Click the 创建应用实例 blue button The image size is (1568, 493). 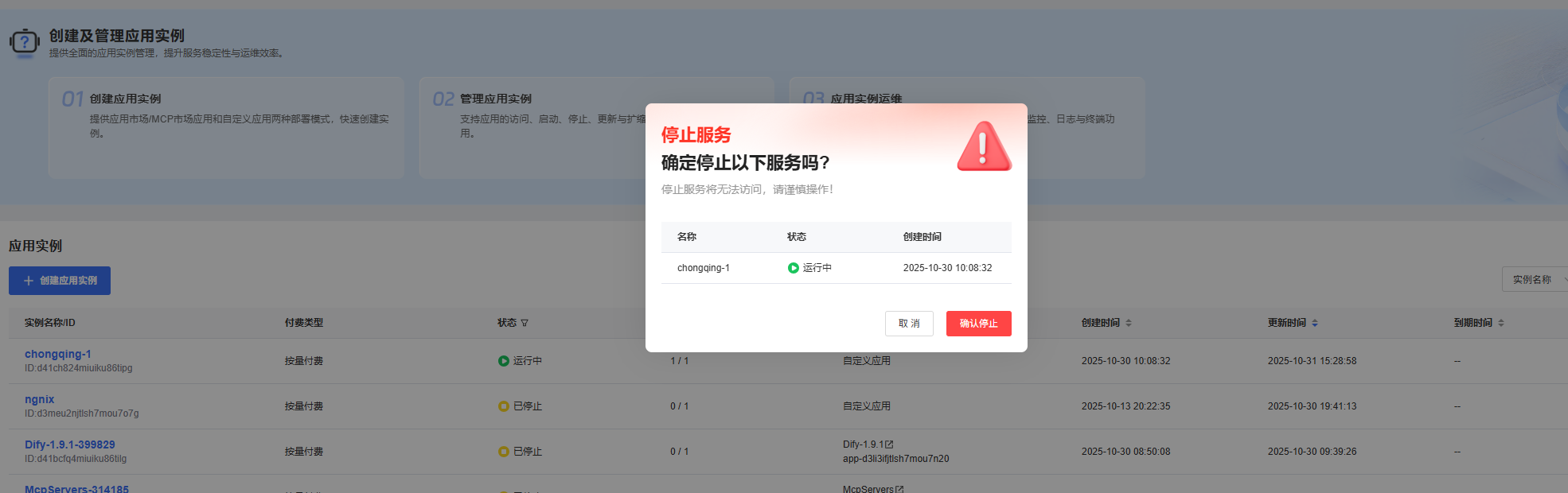click(x=60, y=281)
